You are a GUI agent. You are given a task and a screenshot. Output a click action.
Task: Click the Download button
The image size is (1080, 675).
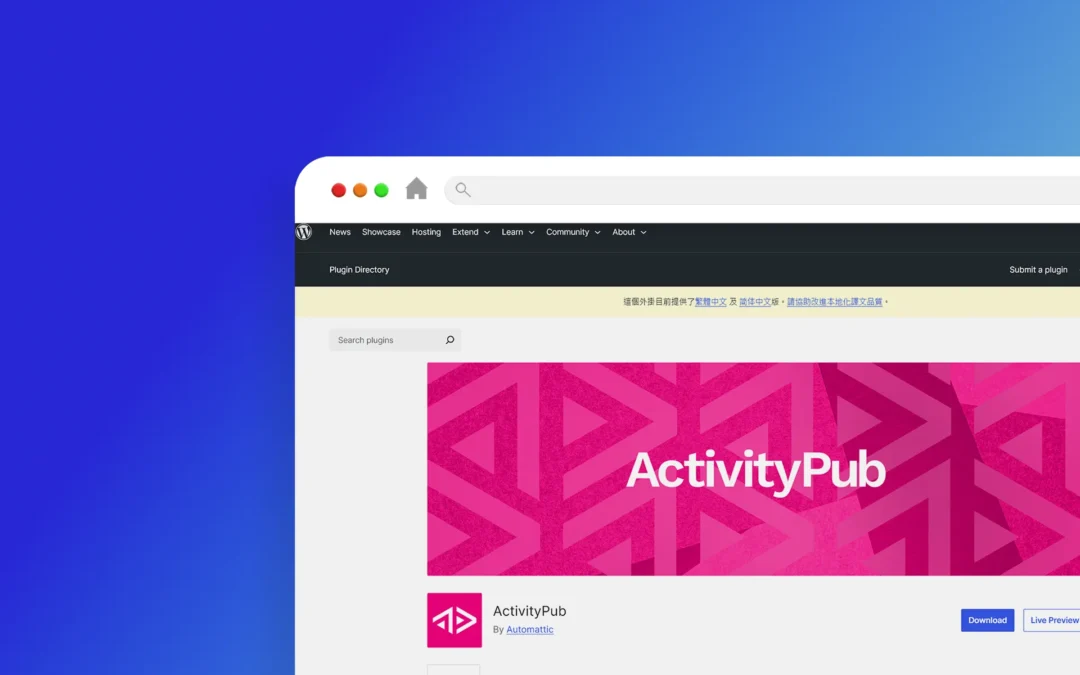pyautogui.click(x=987, y=620)
